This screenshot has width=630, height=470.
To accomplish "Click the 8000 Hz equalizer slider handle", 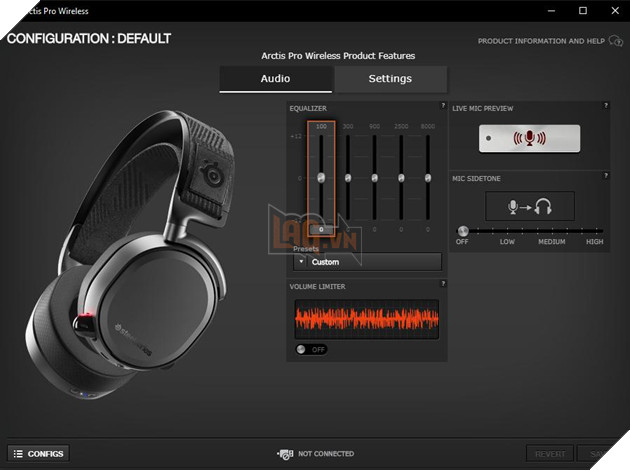I will [428, 178].
